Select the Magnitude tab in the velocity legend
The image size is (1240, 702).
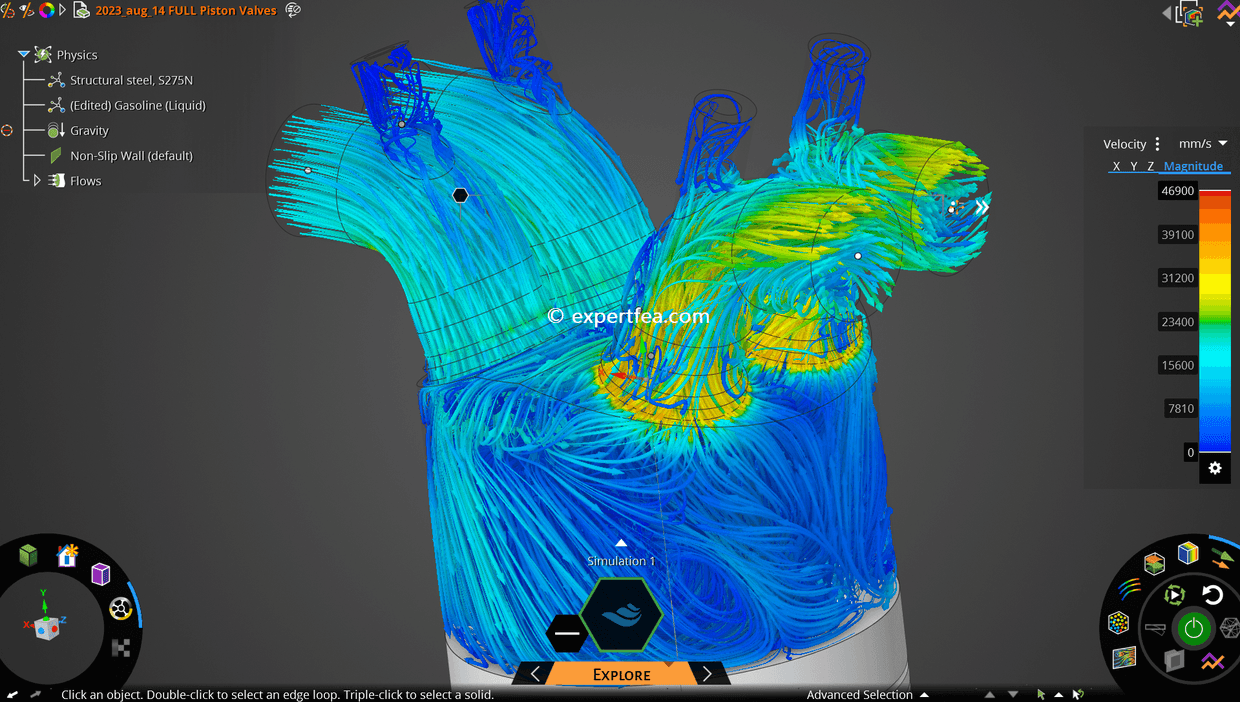click(x=1194, y=166)
